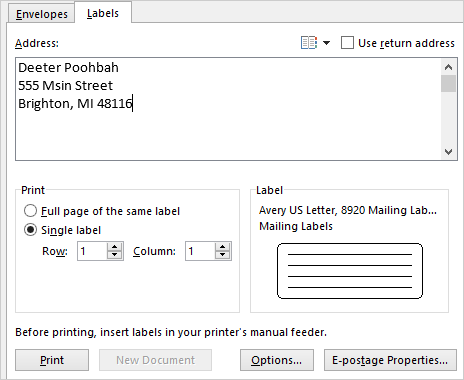The width and height of the screenshot is (464, 380).
Task: Increase the Row value with up arrow
Action: point(115,247)
